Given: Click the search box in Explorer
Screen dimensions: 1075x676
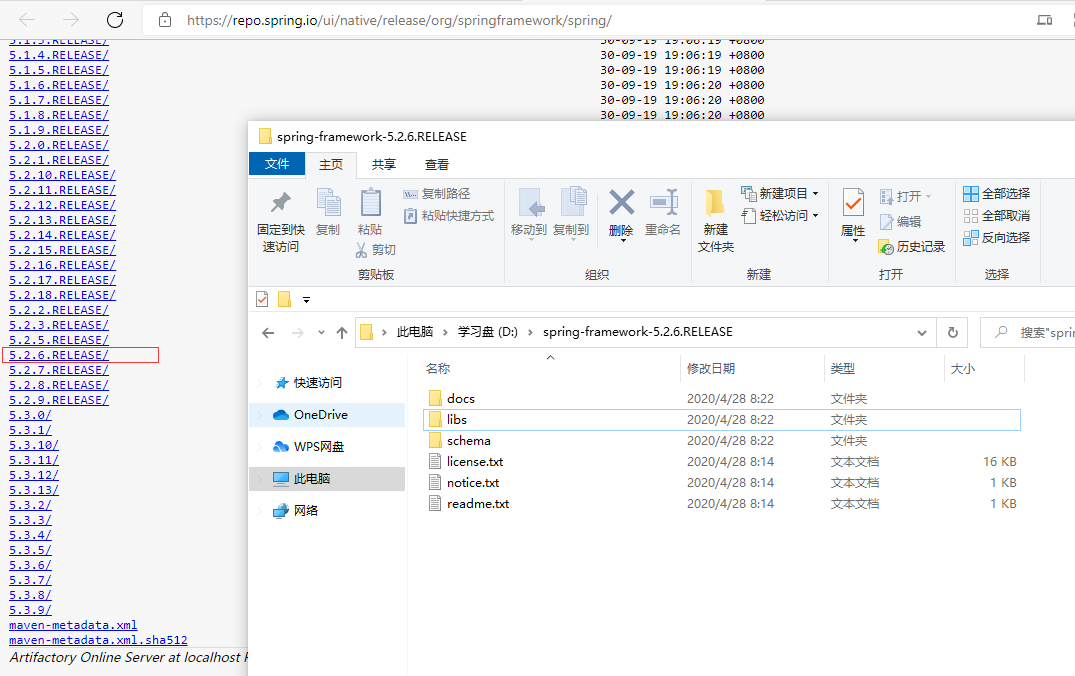Looking at the screenshot, I should (1028, 333).
